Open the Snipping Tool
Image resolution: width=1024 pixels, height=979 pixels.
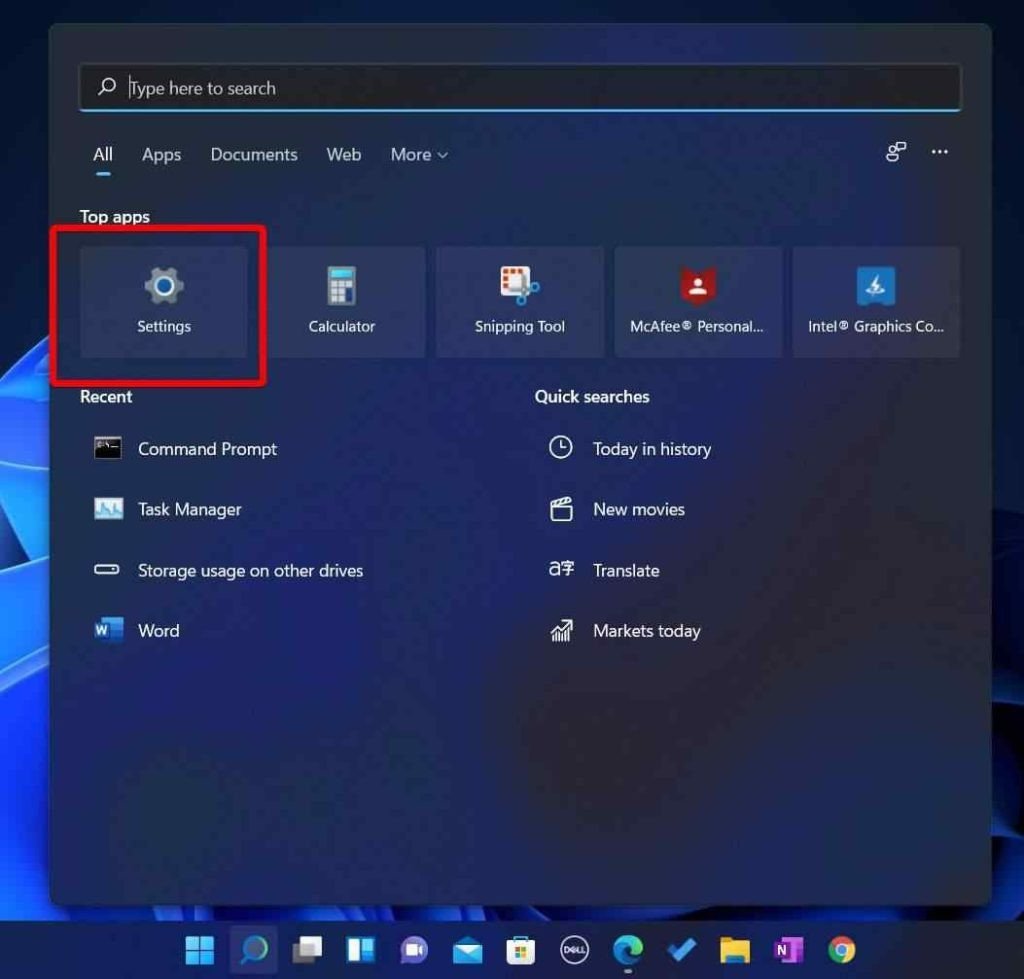(x=519, y=300)
